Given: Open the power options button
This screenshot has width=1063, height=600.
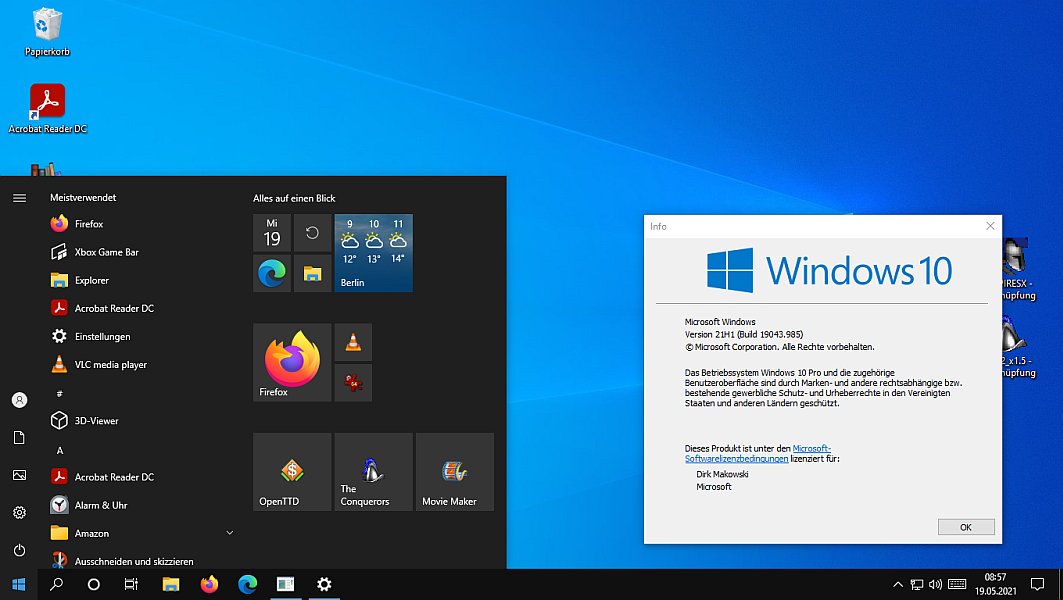Looking at the screenshot, I should (x=20, y=550).
